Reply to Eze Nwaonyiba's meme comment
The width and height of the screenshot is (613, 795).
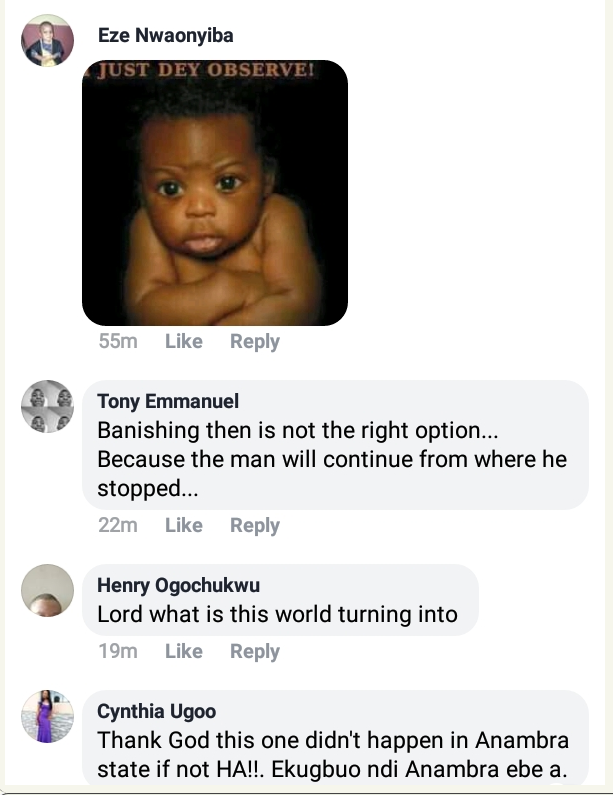pos(255,342)
